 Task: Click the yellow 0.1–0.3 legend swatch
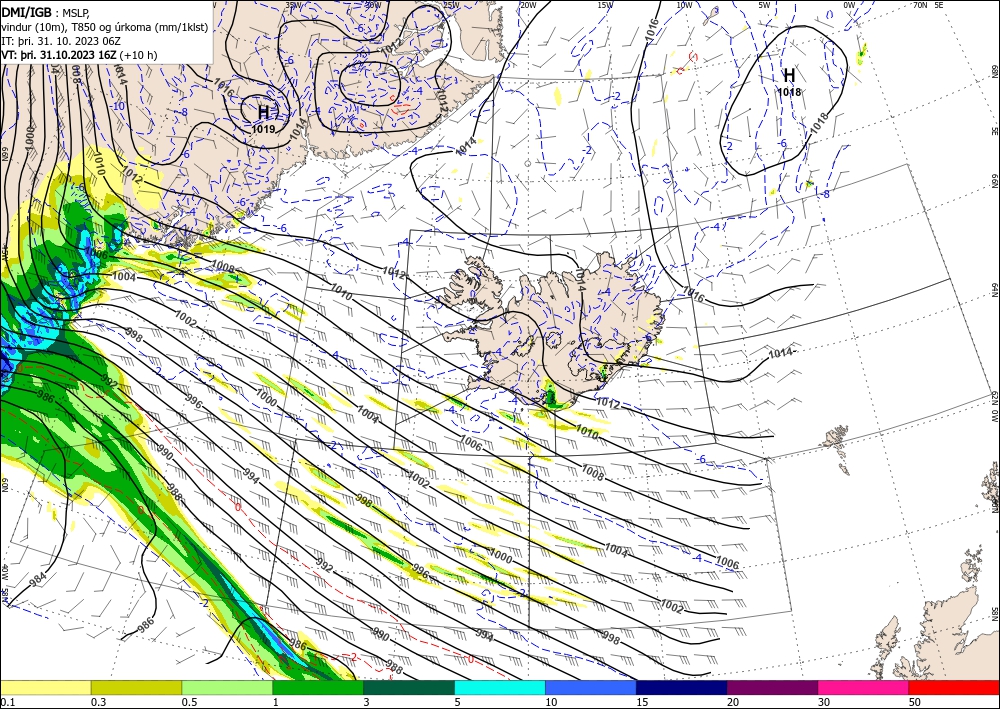click(x=45, y=687)
